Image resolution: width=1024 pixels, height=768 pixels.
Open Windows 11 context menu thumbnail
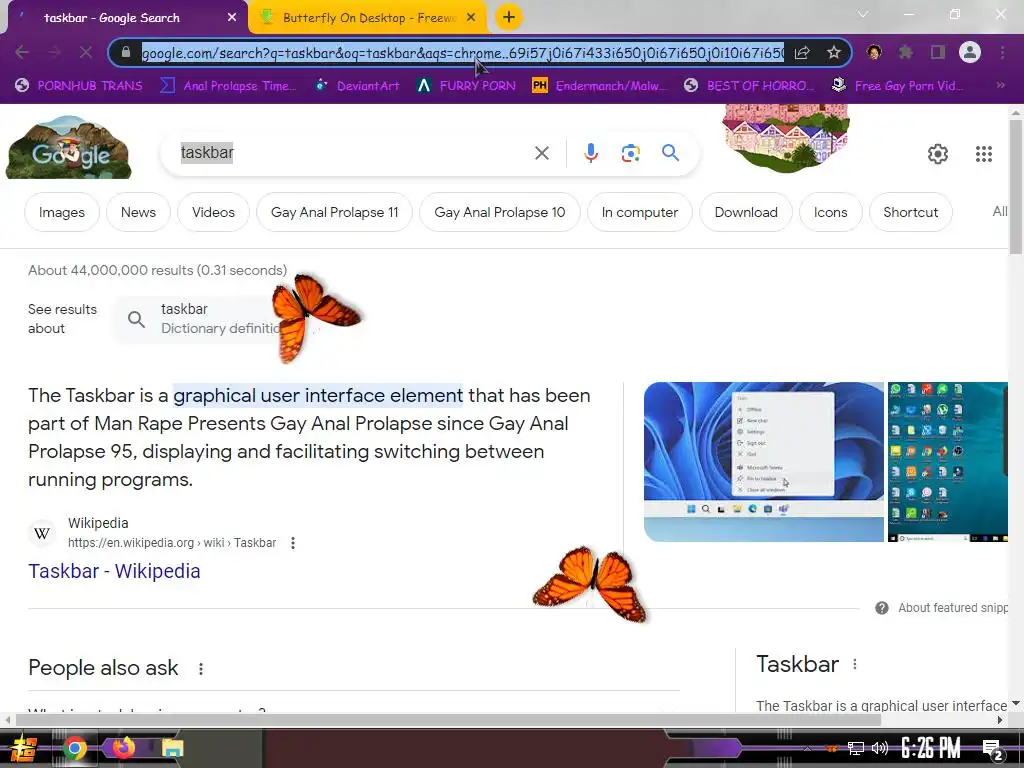click(763, 462)
